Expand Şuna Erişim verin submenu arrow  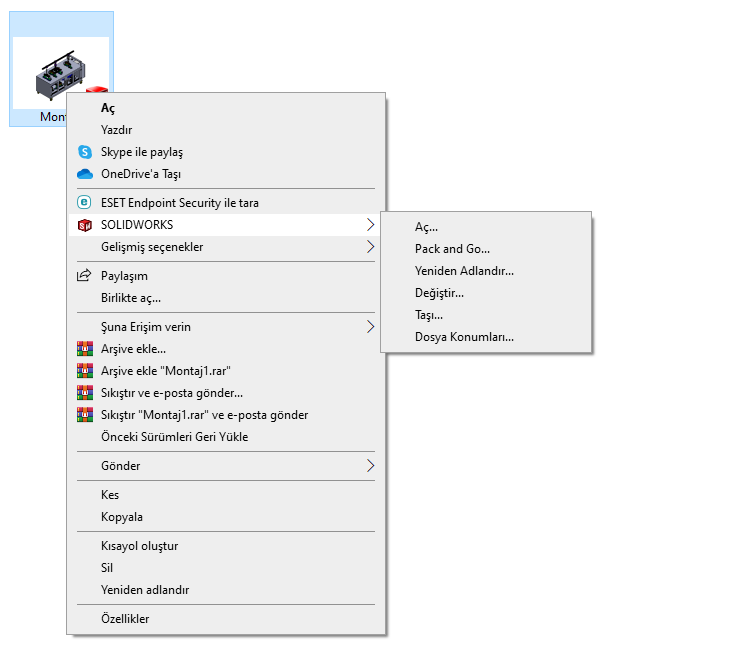370,327
